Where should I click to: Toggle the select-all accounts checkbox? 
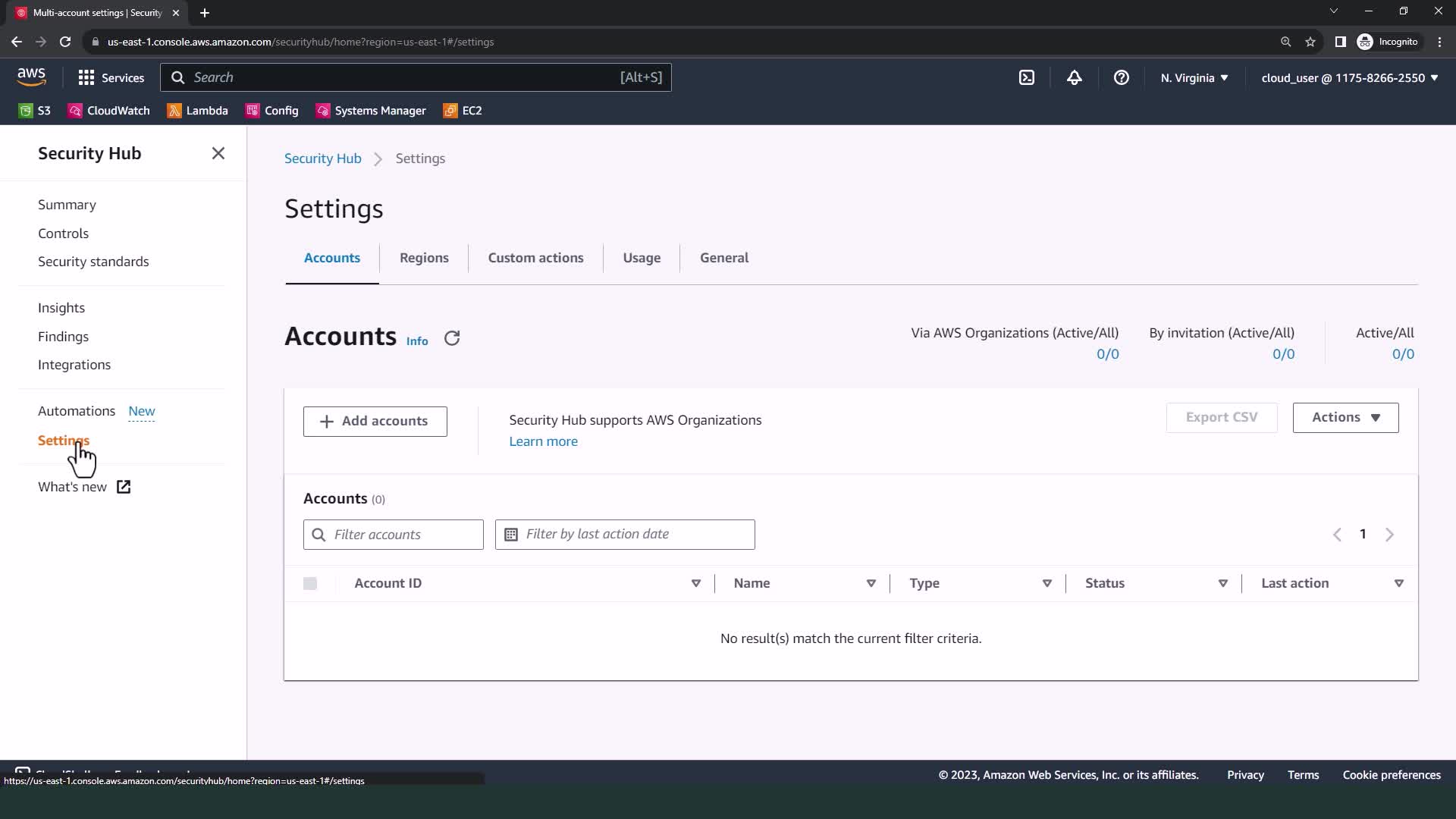[310, 583]
